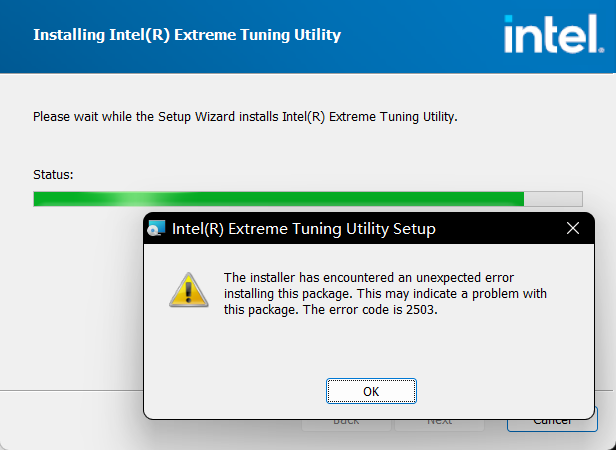Viewport: 616px width, 450px height.
Task: Close the Extreme Tuning Utility Setup dialog
Action: click(x=573, y=228)
